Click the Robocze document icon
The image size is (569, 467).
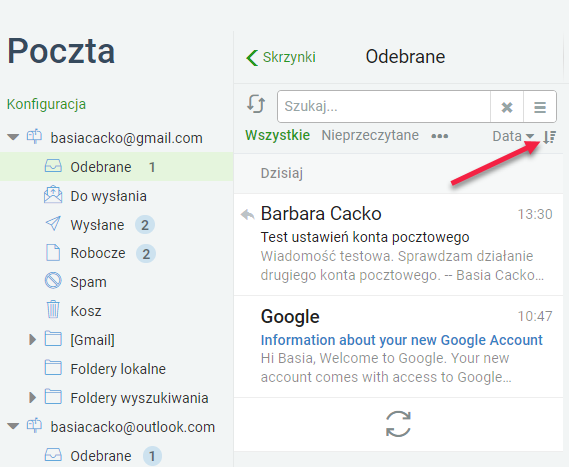[53, 253]
